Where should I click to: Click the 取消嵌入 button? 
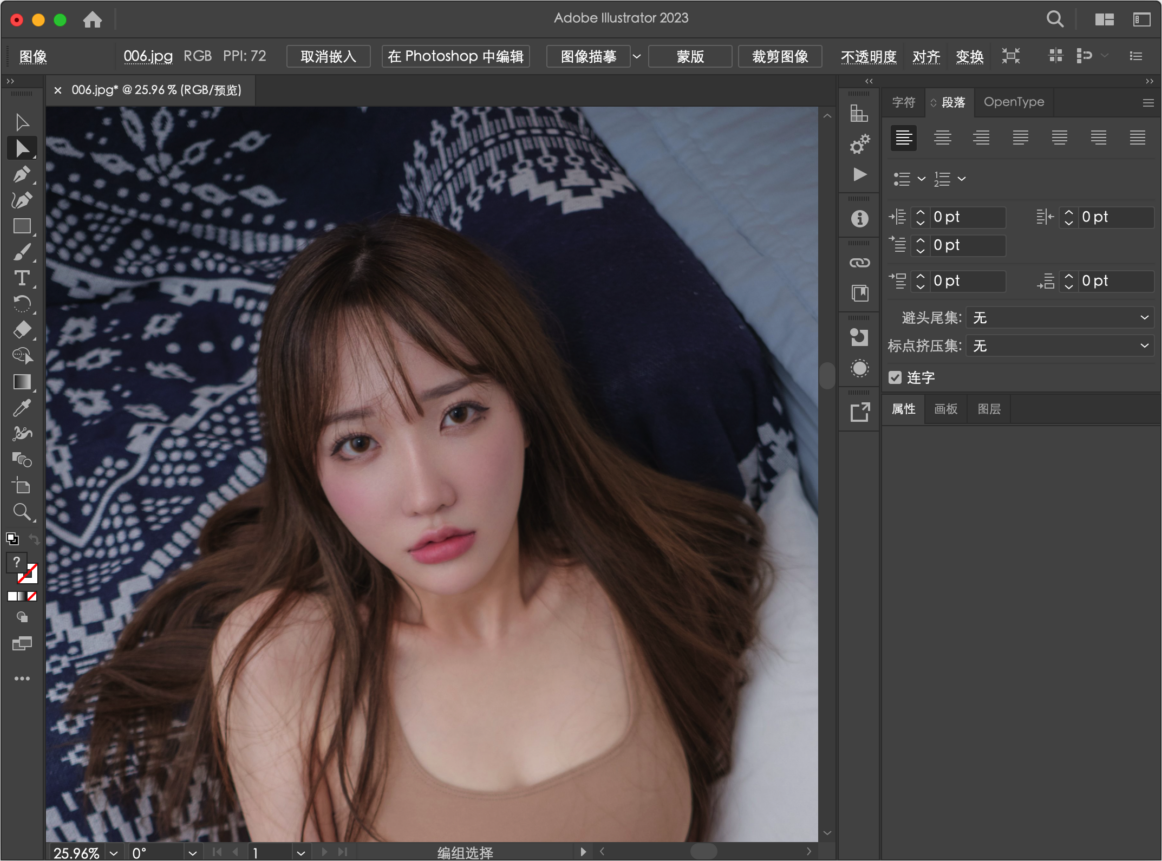click(328, 57)
